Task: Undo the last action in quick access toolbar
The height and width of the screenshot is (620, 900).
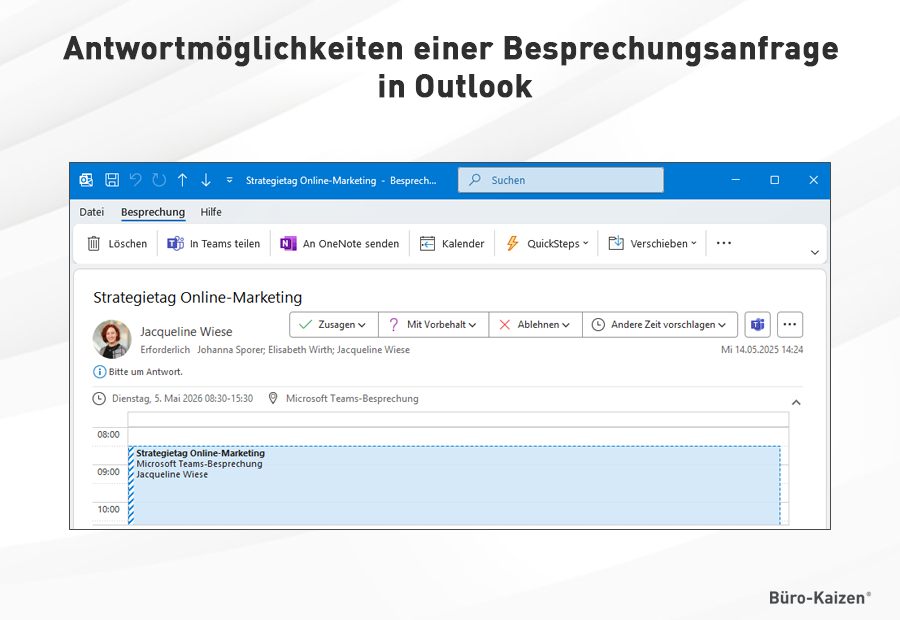Action: [x=135, y=180]
